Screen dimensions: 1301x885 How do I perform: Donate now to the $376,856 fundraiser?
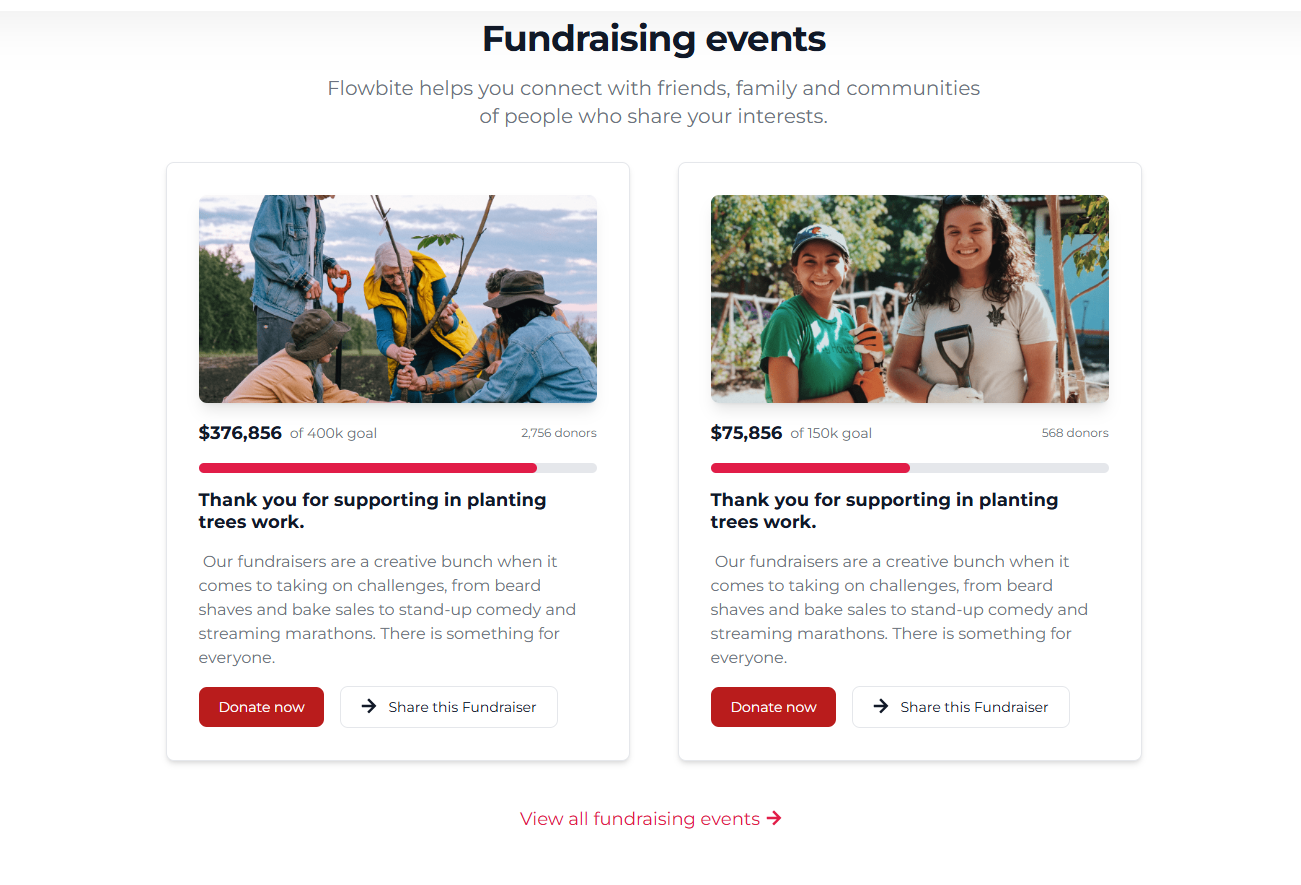point(261,707)
